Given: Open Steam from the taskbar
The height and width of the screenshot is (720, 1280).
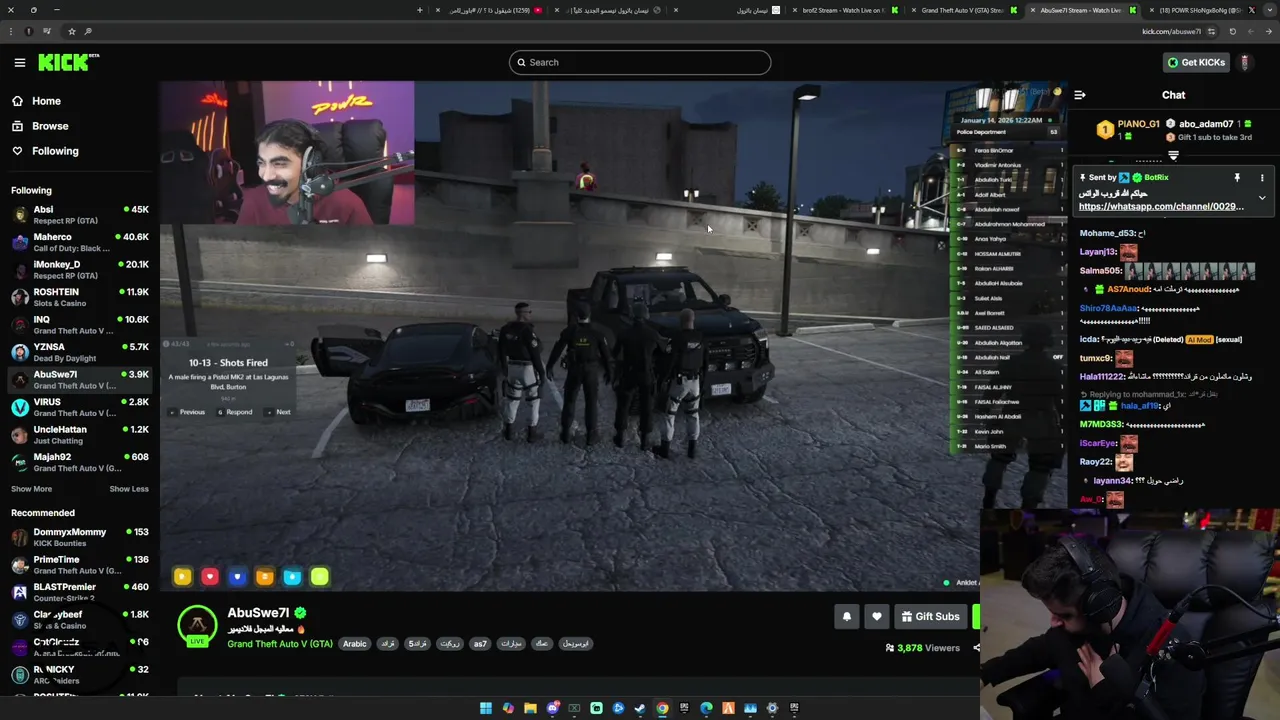Looking at the screenshot, I should pyautogui.click(x=640, y=708).
